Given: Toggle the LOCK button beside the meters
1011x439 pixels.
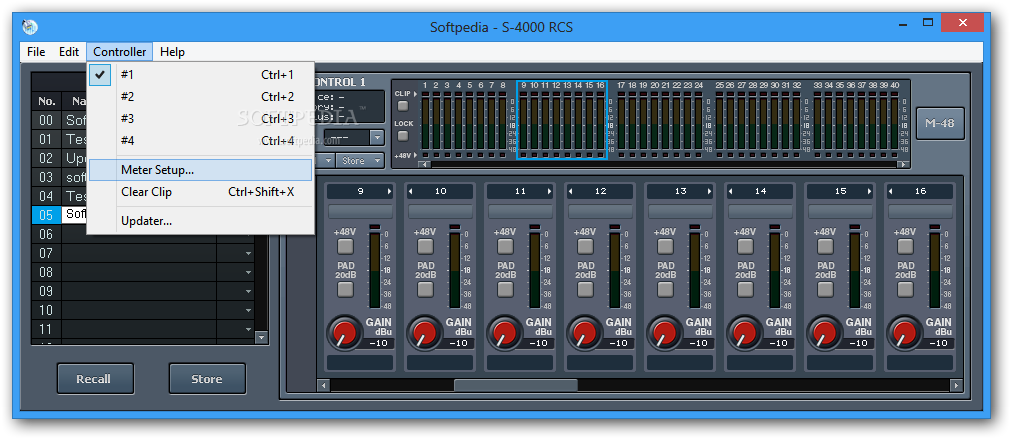Looking at the screenshot, I should coord(403,136).
